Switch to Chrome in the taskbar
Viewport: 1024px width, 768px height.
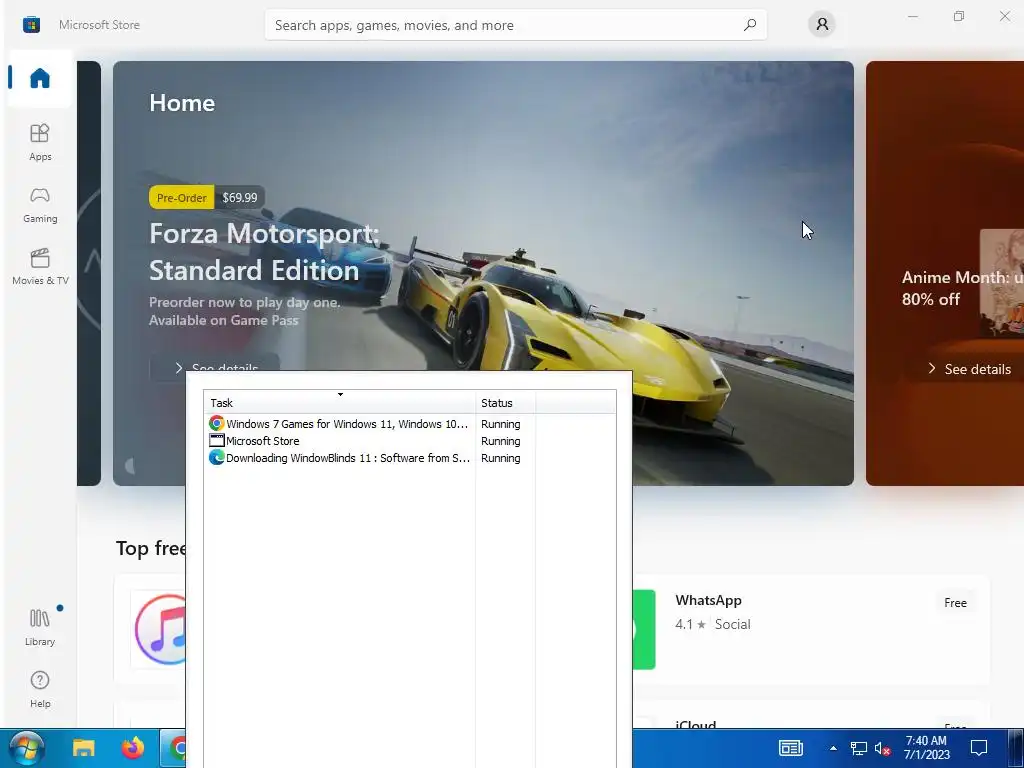point(173,748)
